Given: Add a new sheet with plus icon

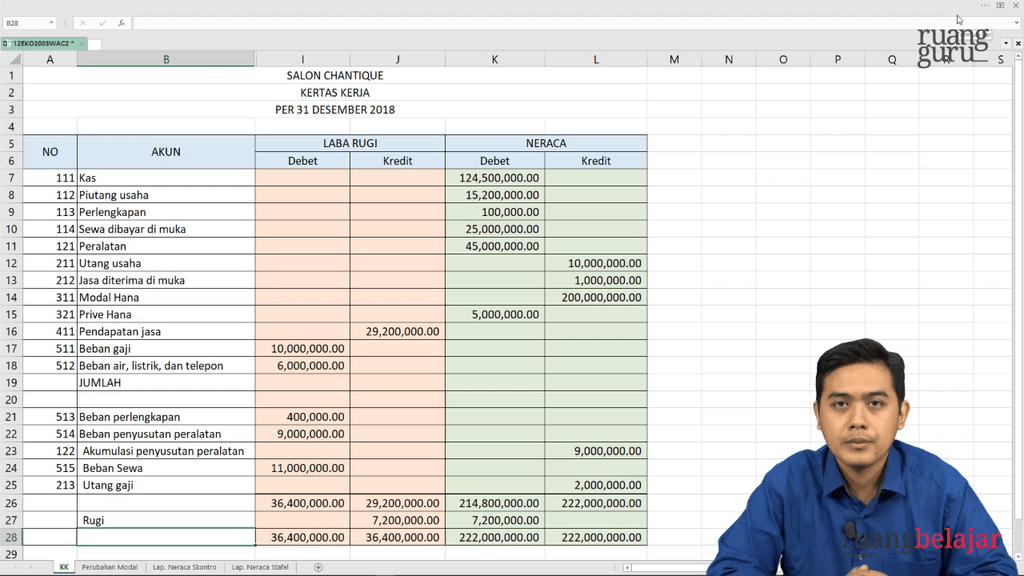Looking at the screenshot, I should [x=318, y=567].
